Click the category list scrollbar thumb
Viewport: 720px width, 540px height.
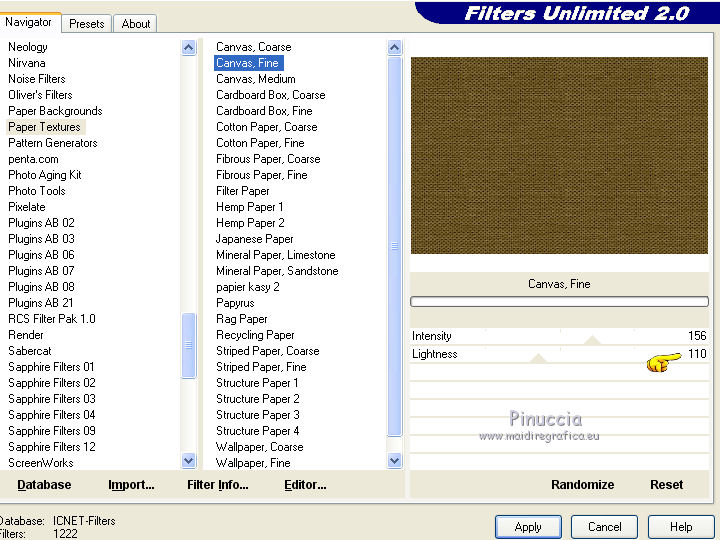pos(188,345)
